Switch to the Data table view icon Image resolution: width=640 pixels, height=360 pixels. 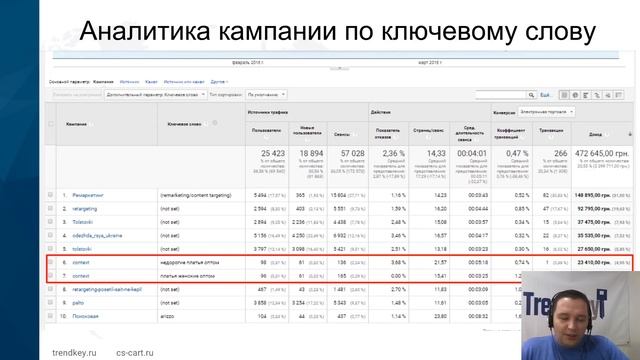(564, 95)
